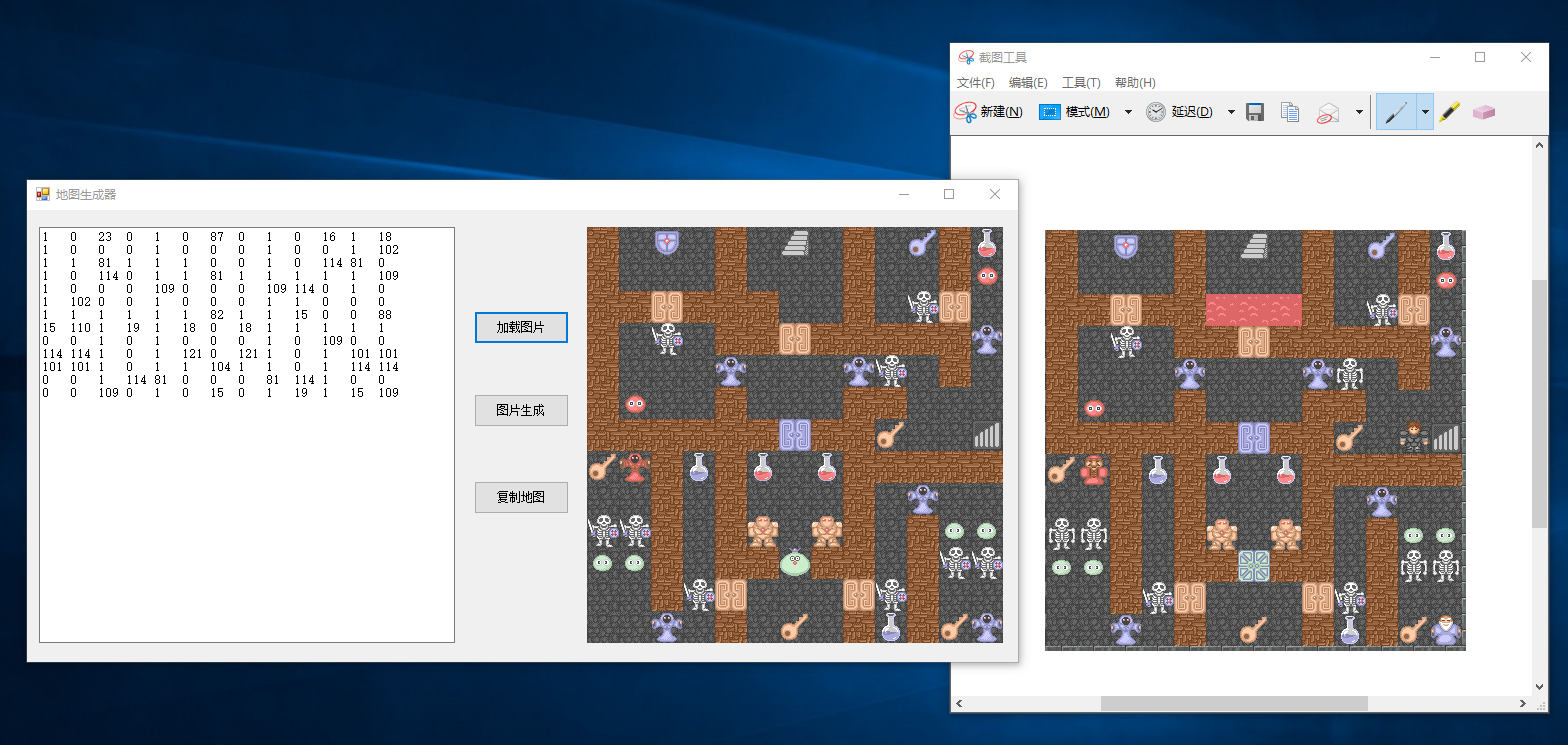
Task: Click the scroll right arrow in Snipping Tool
Action: point(1522,704)
